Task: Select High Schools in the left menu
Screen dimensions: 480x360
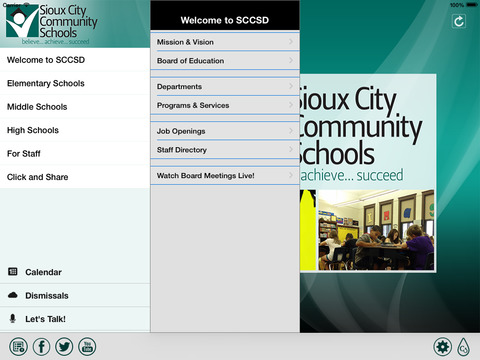Action: point(75,130)
